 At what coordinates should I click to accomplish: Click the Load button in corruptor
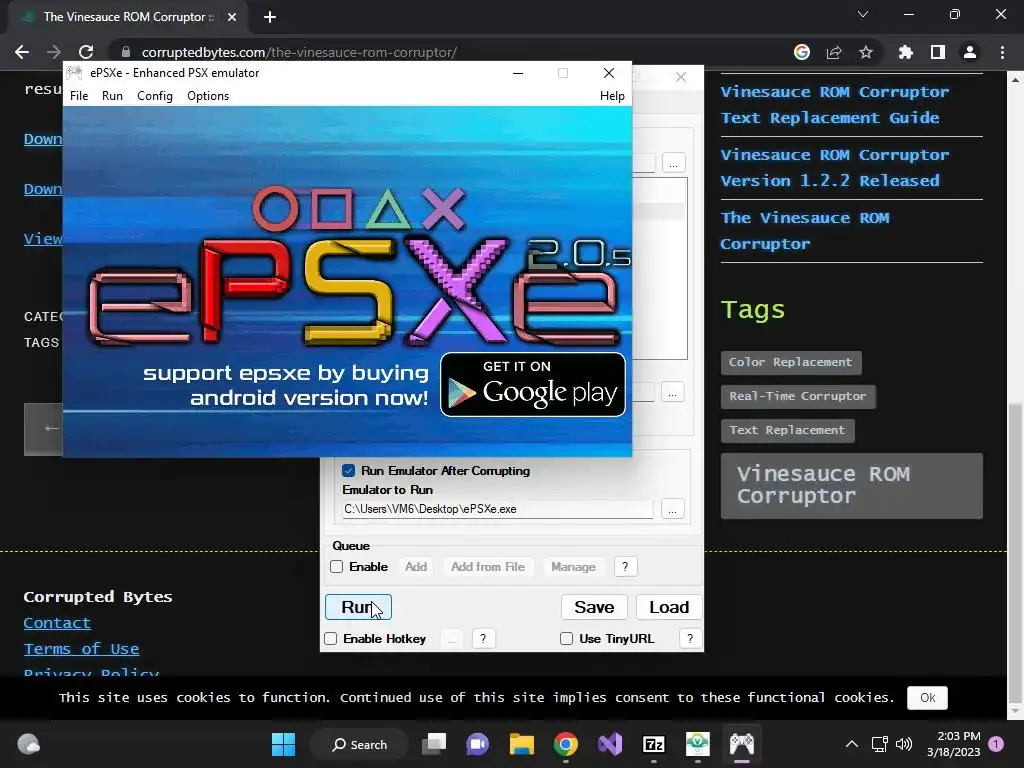tap(669, 607)
